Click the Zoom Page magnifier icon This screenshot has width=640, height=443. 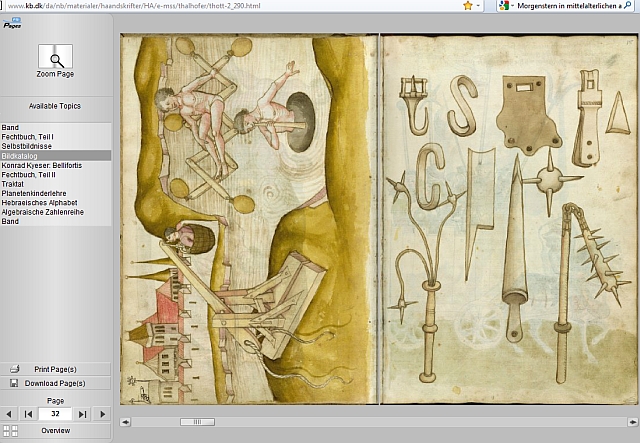pos(55,56)
